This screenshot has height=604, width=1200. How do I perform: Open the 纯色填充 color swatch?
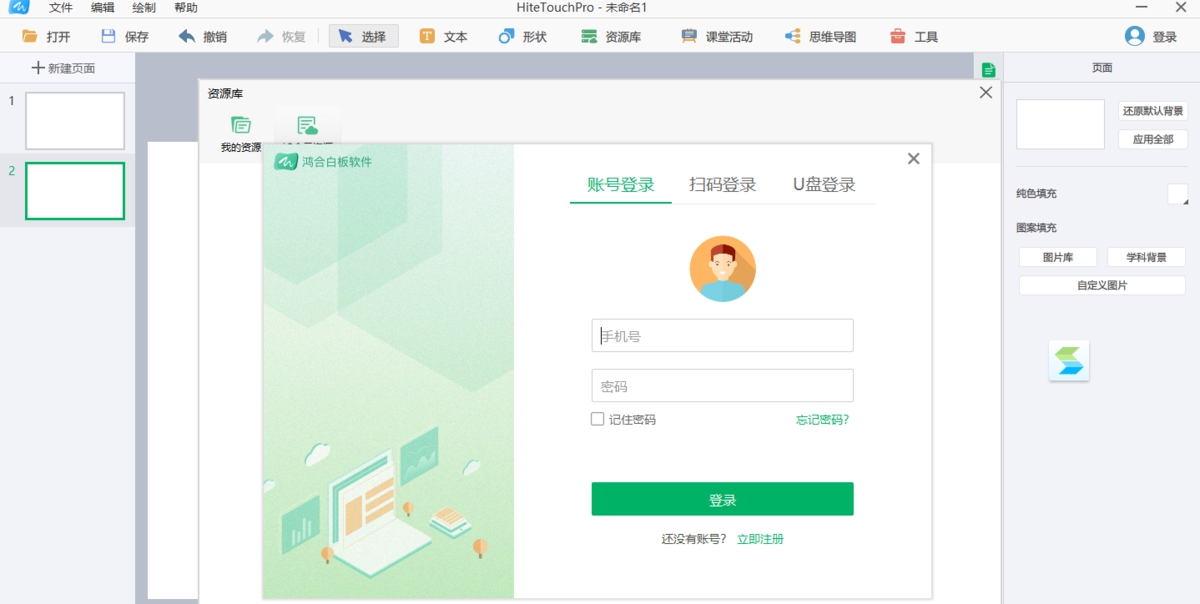[1178, 194]
